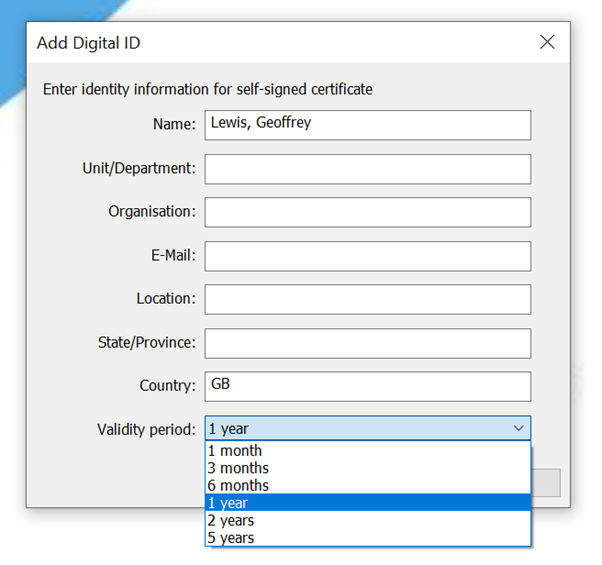Image resolution: width=602 pixels, height=565 pixels.
Task: Focus the Location input box
Action: (368, 299)
